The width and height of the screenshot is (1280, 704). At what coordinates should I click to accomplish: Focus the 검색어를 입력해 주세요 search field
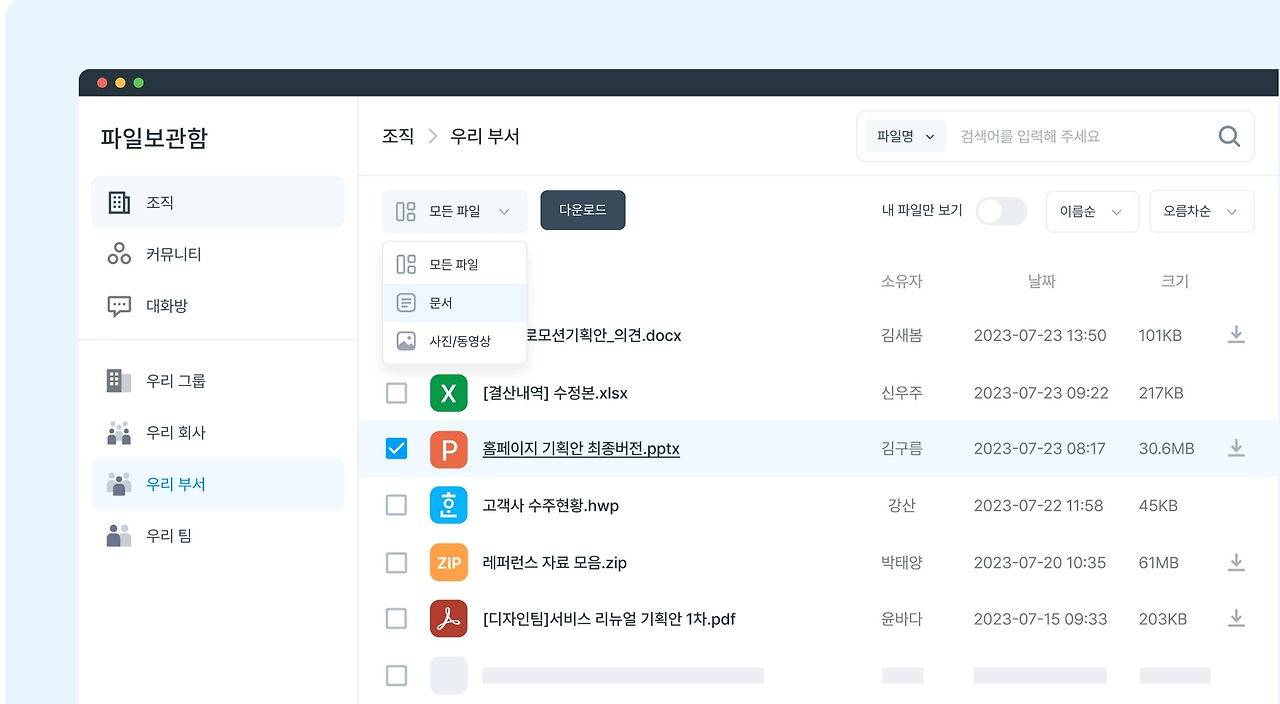tap(1080, 136)
